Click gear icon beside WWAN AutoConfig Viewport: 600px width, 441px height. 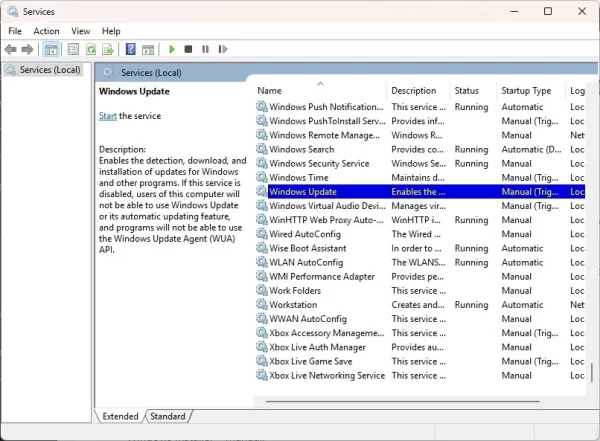point(262,318)
